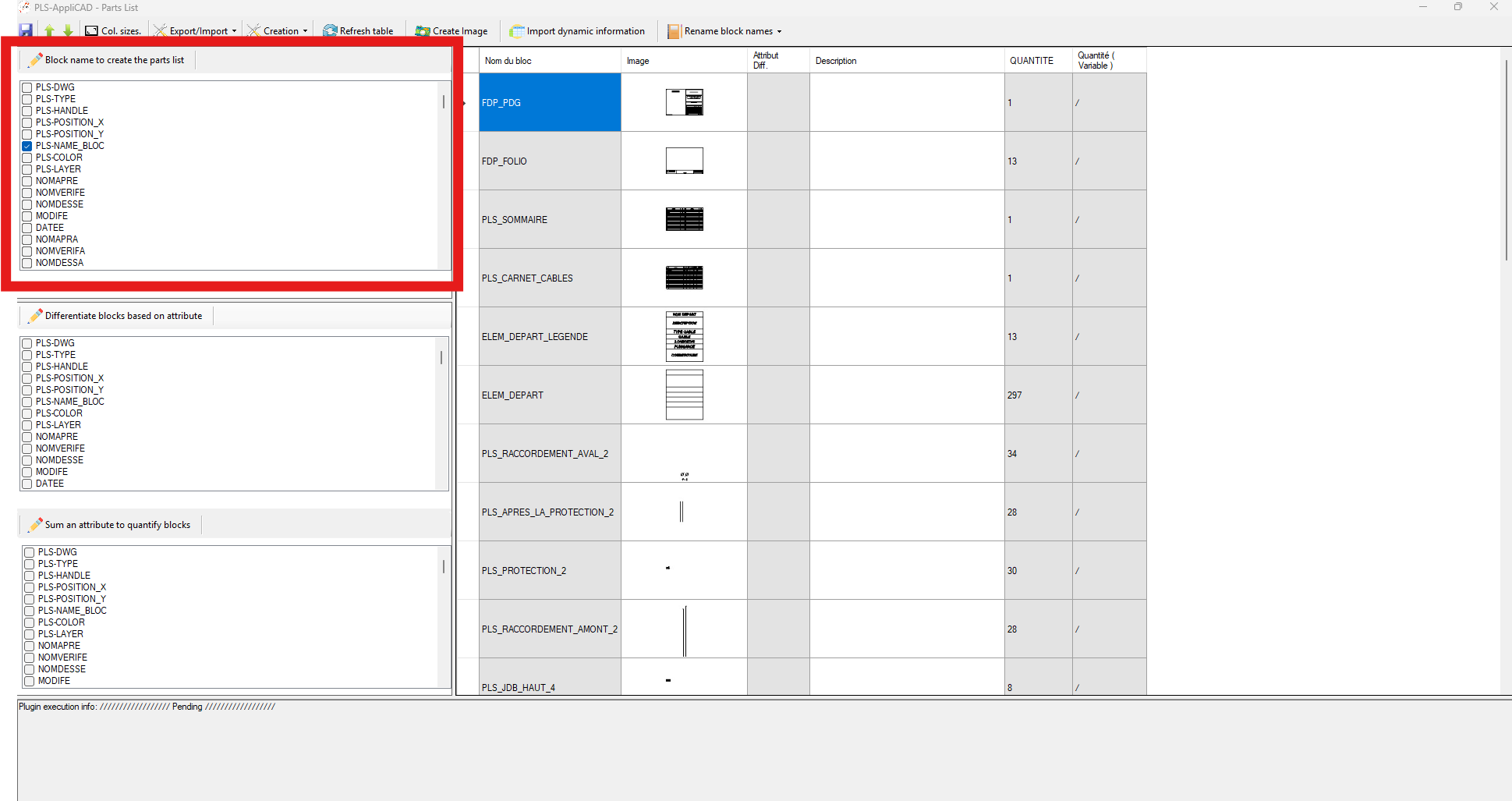Viewport: 1512px width, 801px height.
Task: Click the Nom du bloc column header
Action: 508,61
